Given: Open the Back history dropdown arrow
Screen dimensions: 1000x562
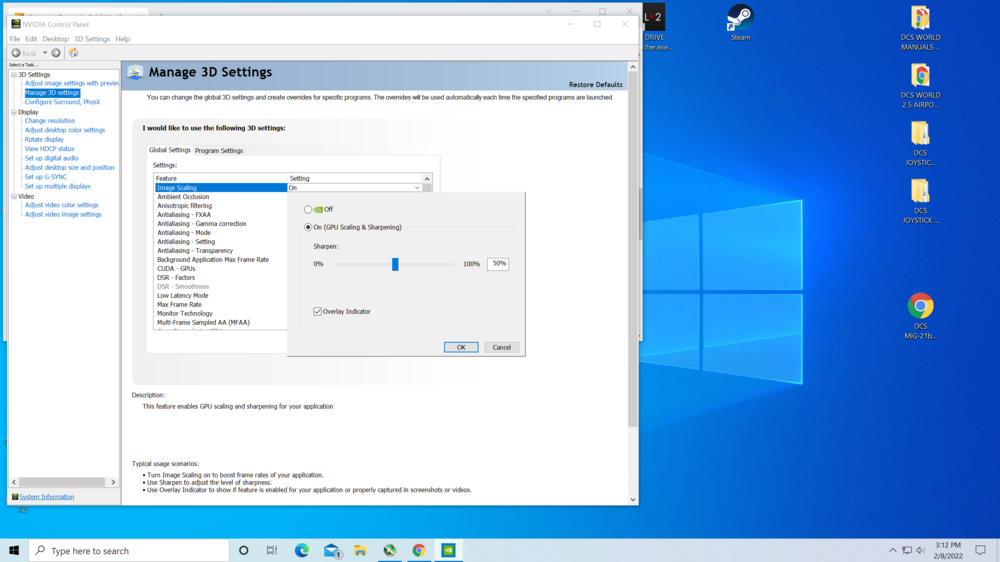Looking at the screenshot, I should pos(45,53).
